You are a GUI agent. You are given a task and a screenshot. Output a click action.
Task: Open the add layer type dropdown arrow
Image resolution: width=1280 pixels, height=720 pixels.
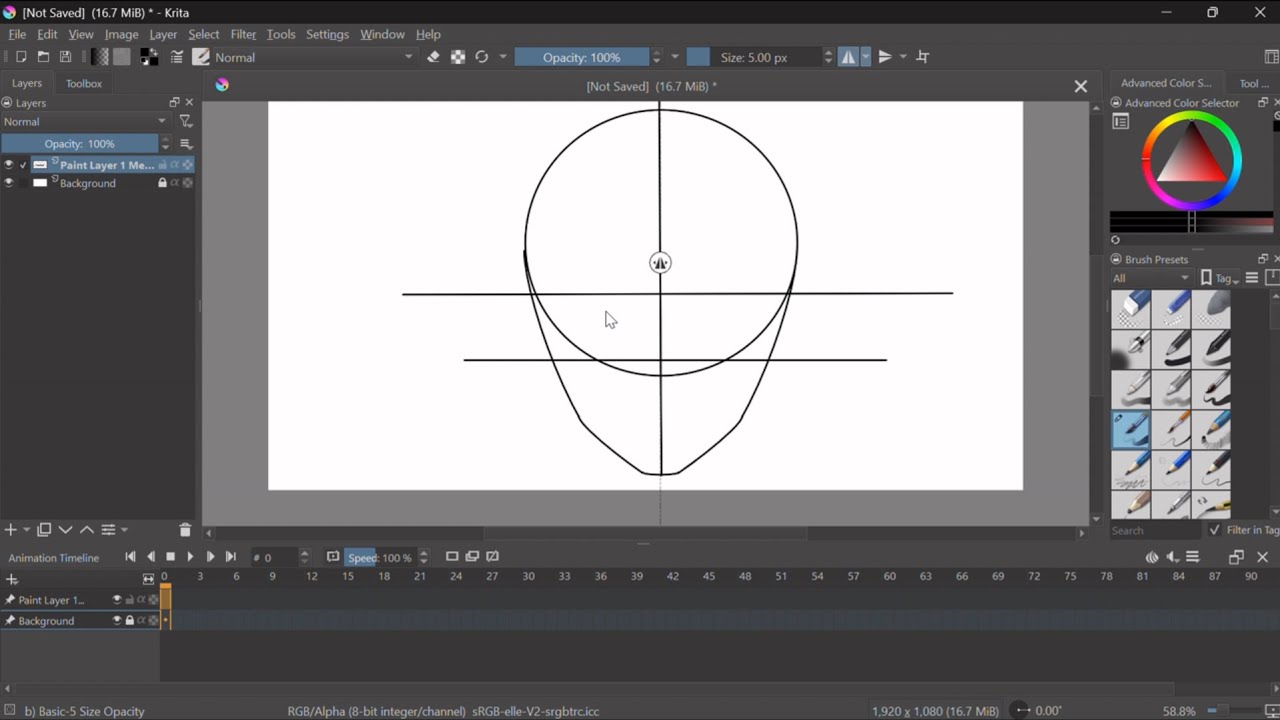tap(26, 530)
